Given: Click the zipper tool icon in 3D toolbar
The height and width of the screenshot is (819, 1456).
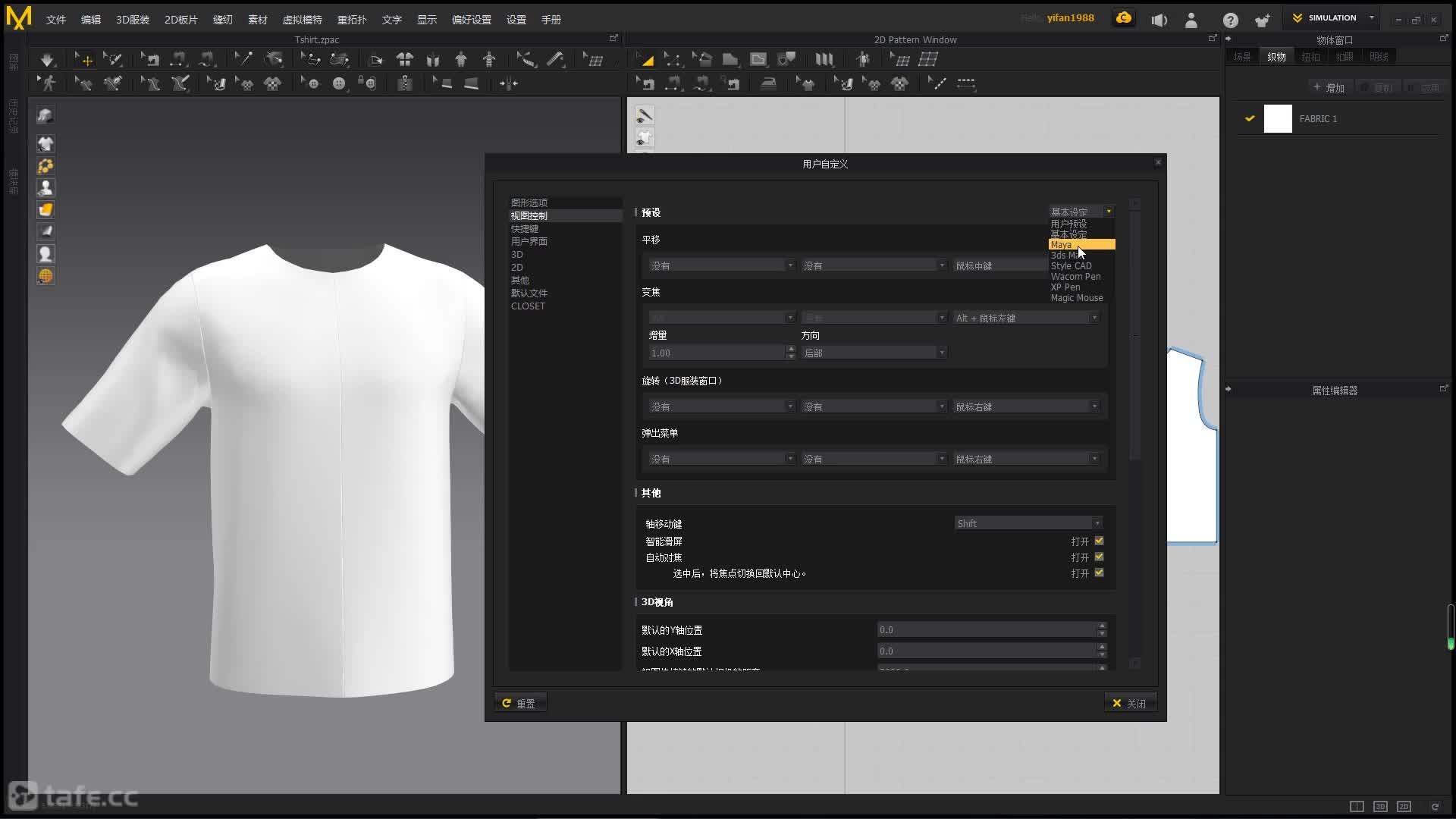Looking at the screenshot, I should tap(405, 83).
